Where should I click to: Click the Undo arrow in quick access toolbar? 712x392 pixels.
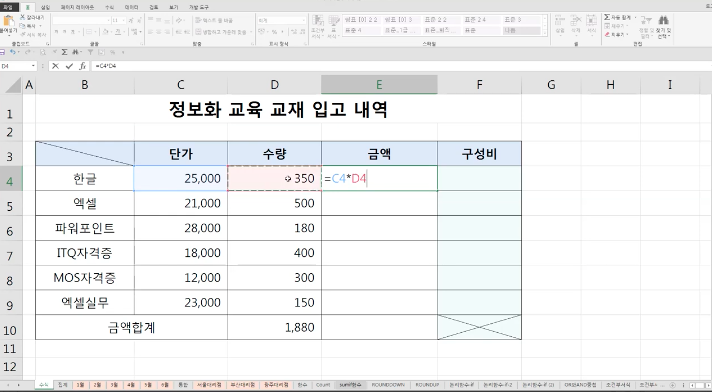pos(13,52)
